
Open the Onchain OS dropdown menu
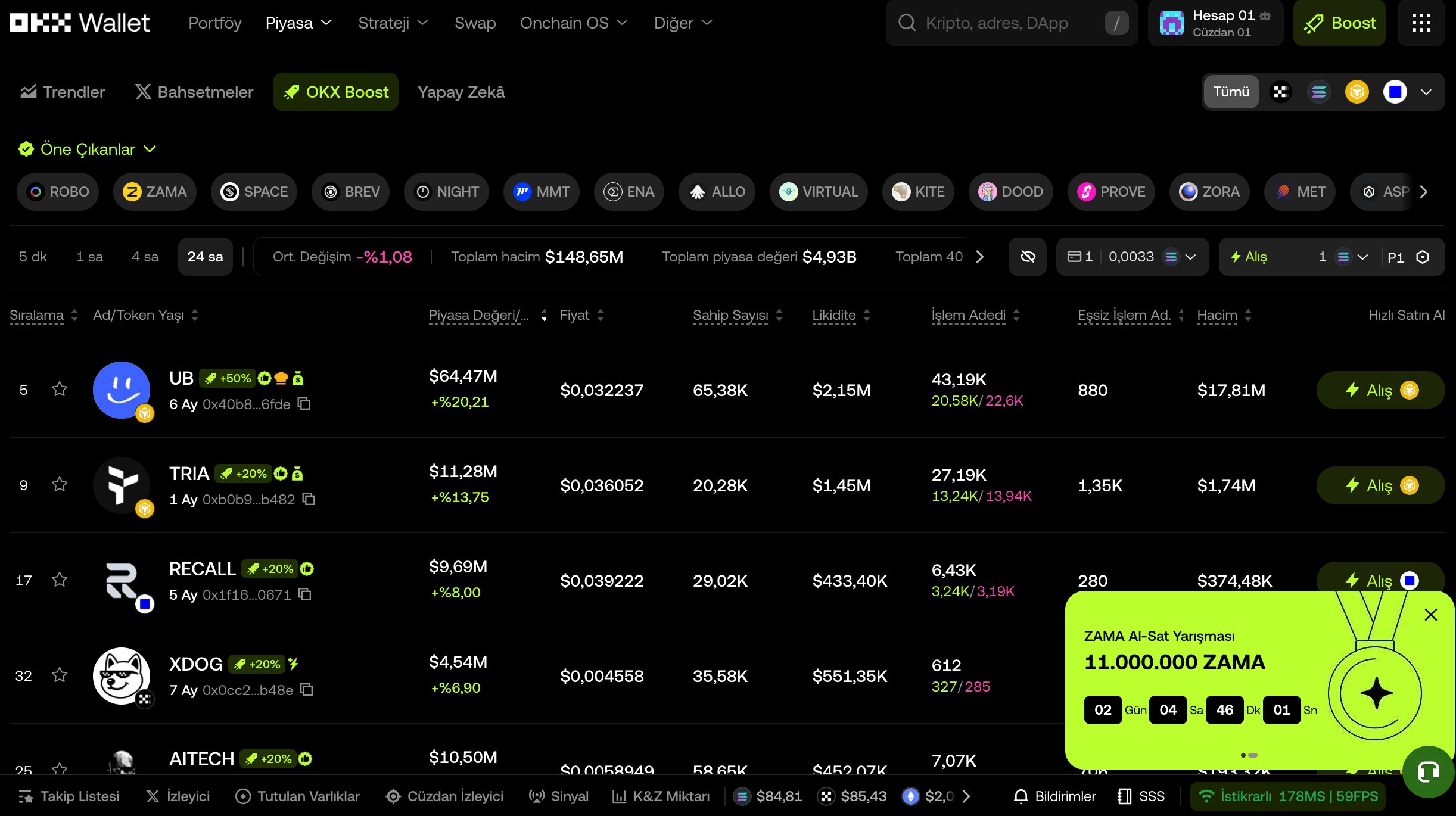point(573,23)
